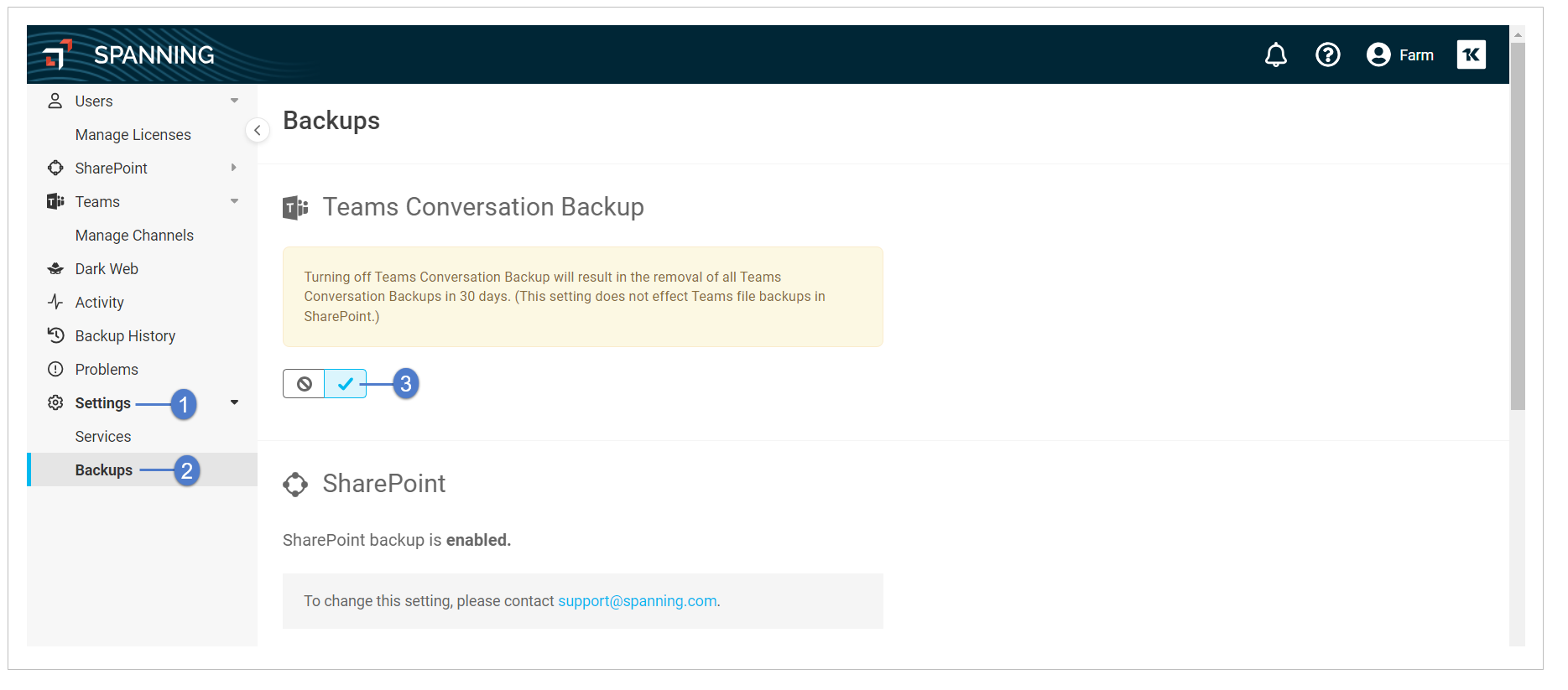
Task: Click the Spanning logo icon
Action: (57, 54)
